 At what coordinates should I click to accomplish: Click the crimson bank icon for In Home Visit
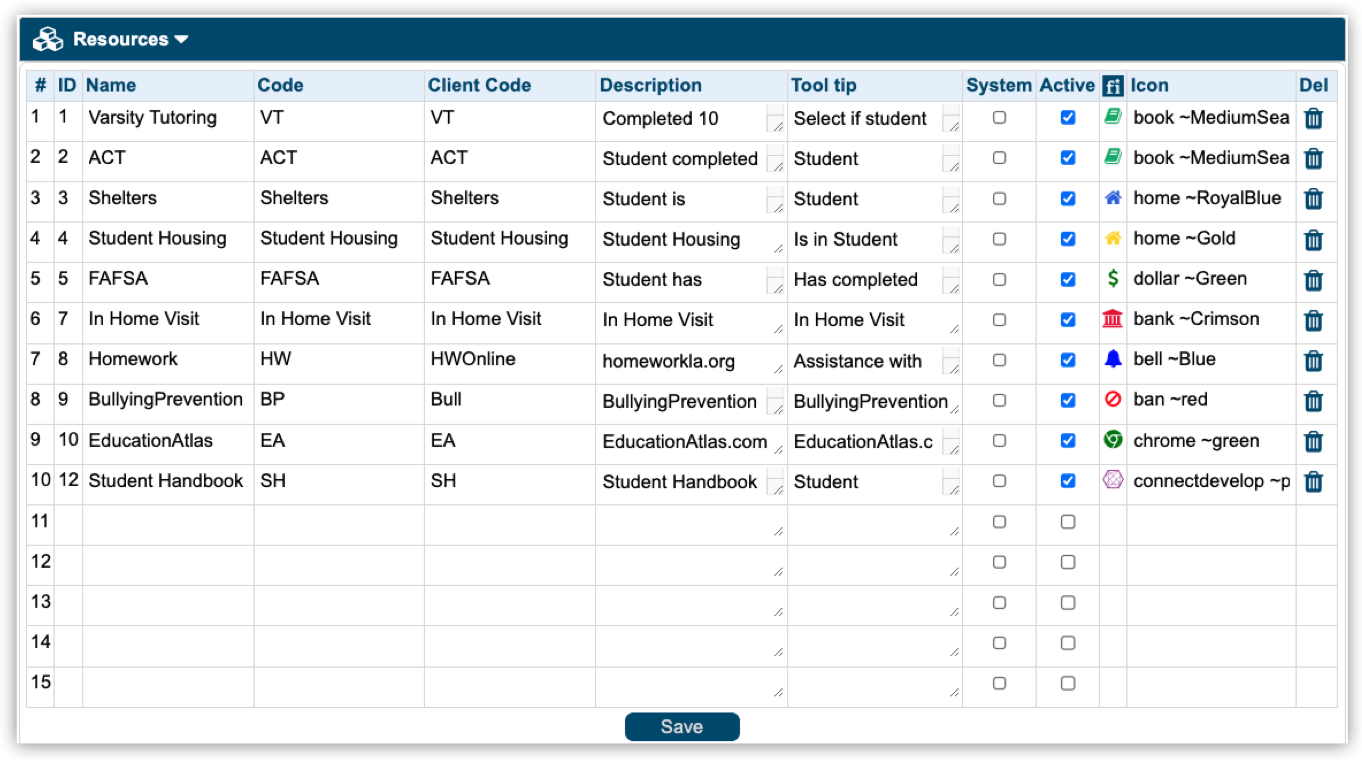coord(1112,320)
